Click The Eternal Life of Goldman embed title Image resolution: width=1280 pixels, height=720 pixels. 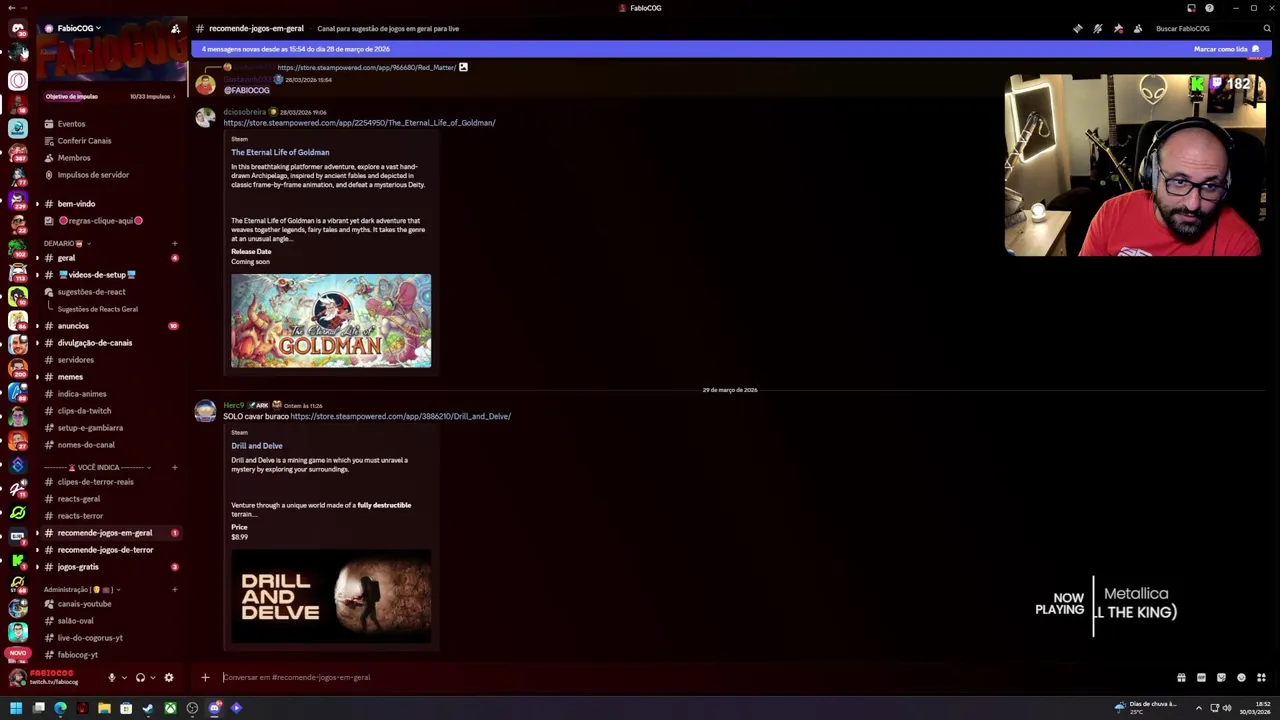(280, 152)
